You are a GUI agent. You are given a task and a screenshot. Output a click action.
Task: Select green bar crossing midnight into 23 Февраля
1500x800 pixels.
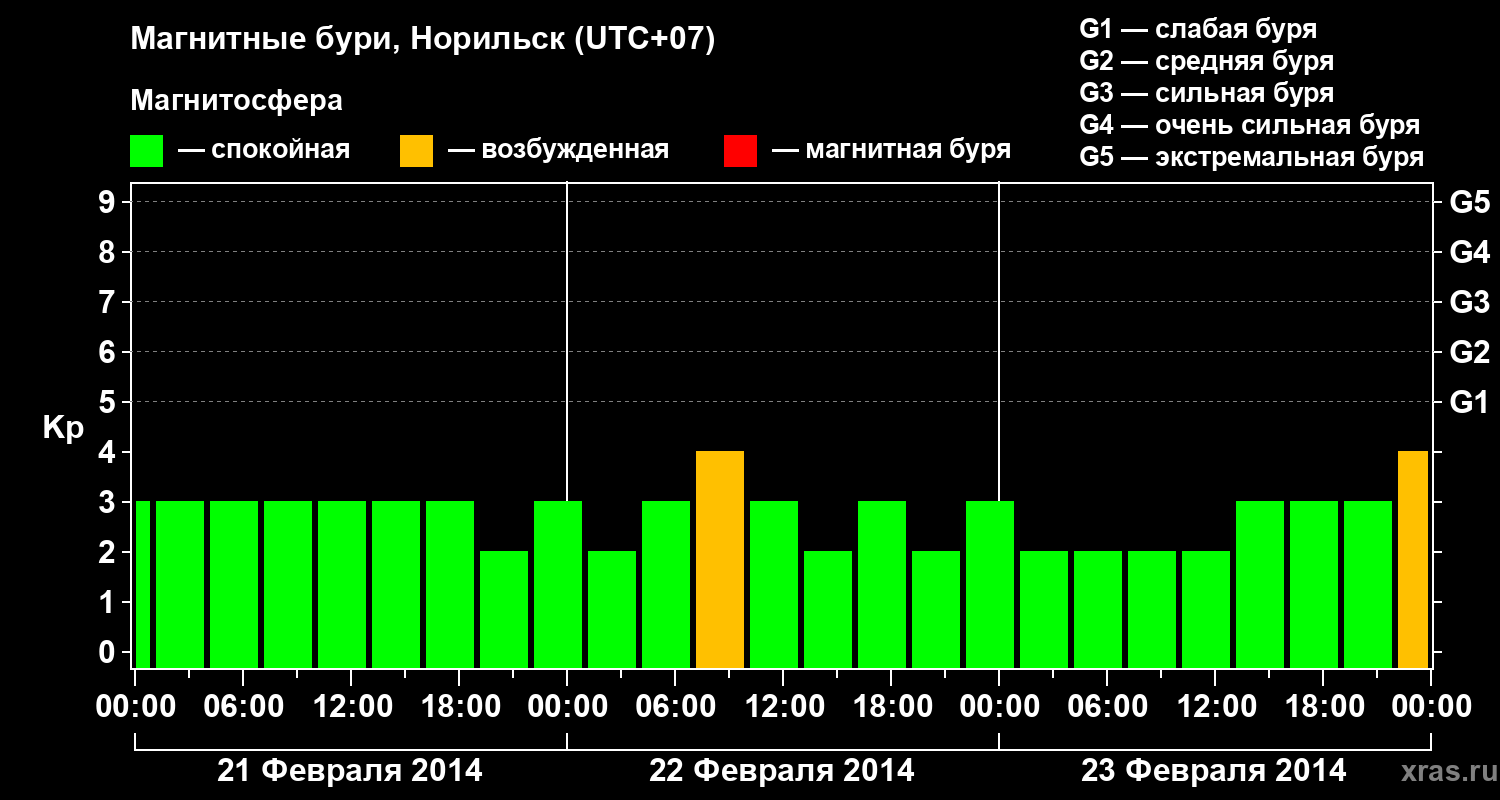click(990, 584)
